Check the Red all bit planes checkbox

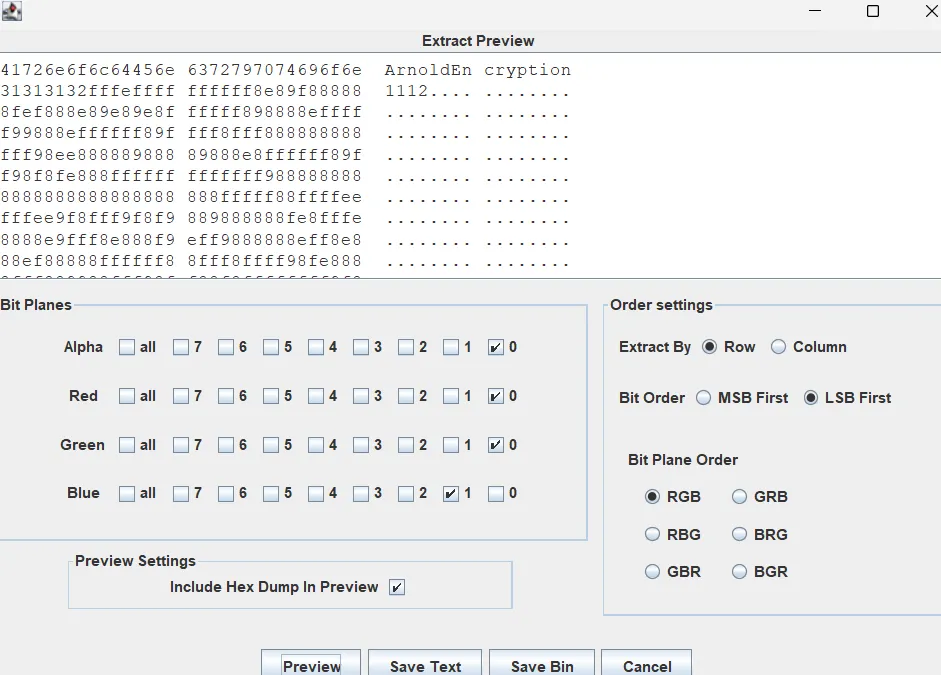(x=127, y=396)
